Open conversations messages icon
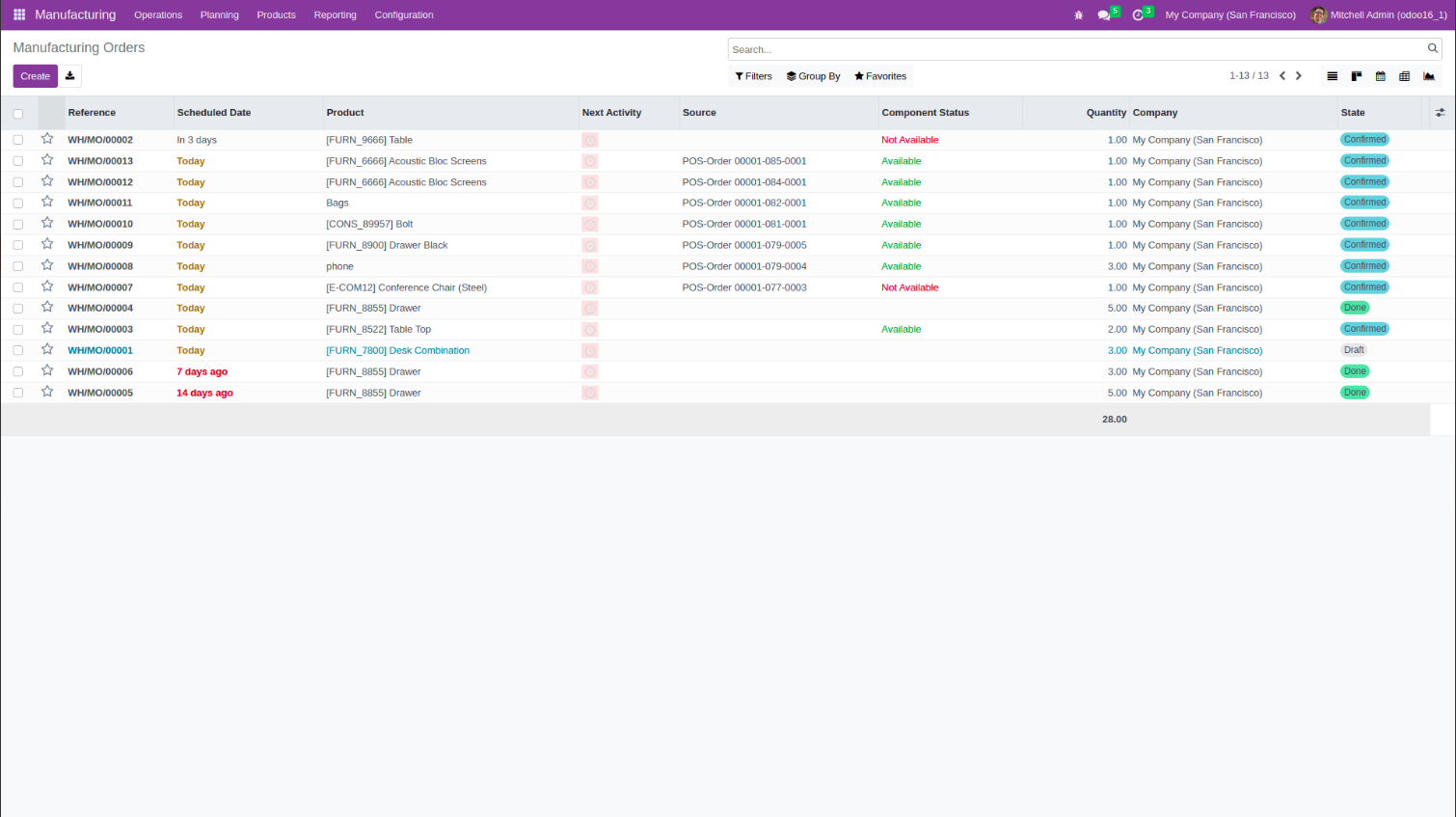 tap(1104, 15)
